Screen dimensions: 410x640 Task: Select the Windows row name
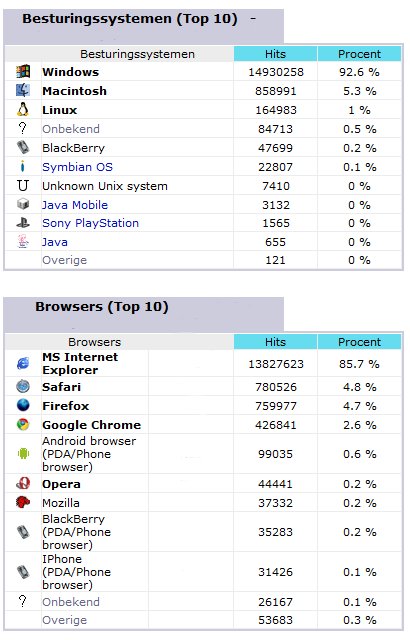(71, 72)
